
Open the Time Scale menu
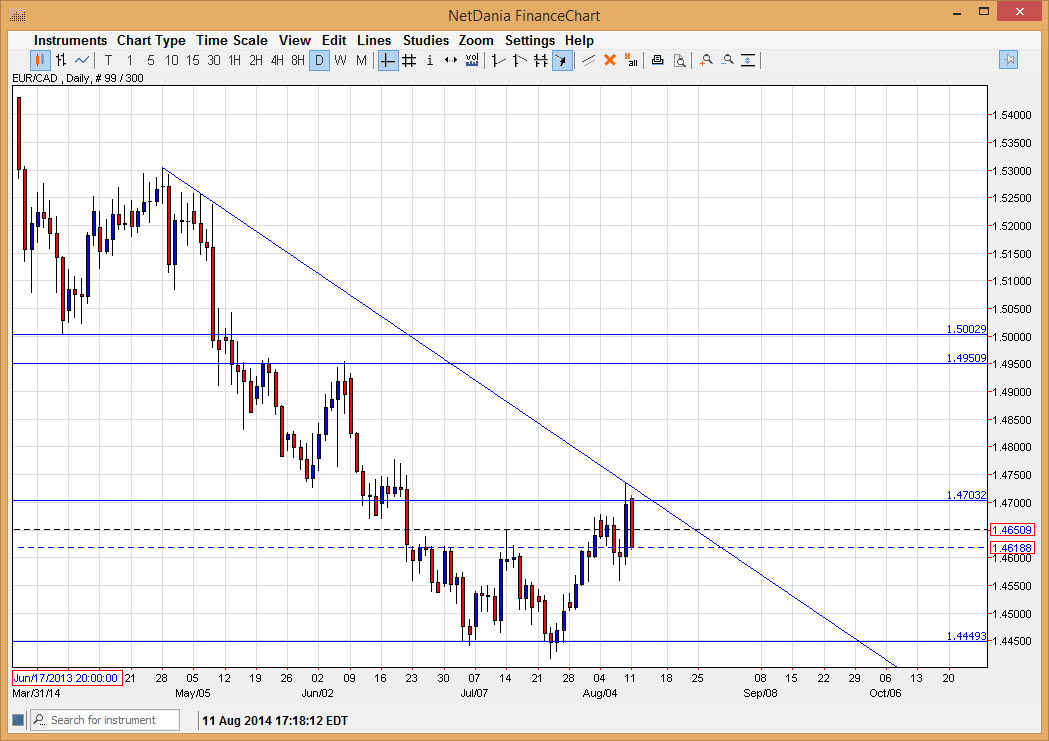coord(232,40)
